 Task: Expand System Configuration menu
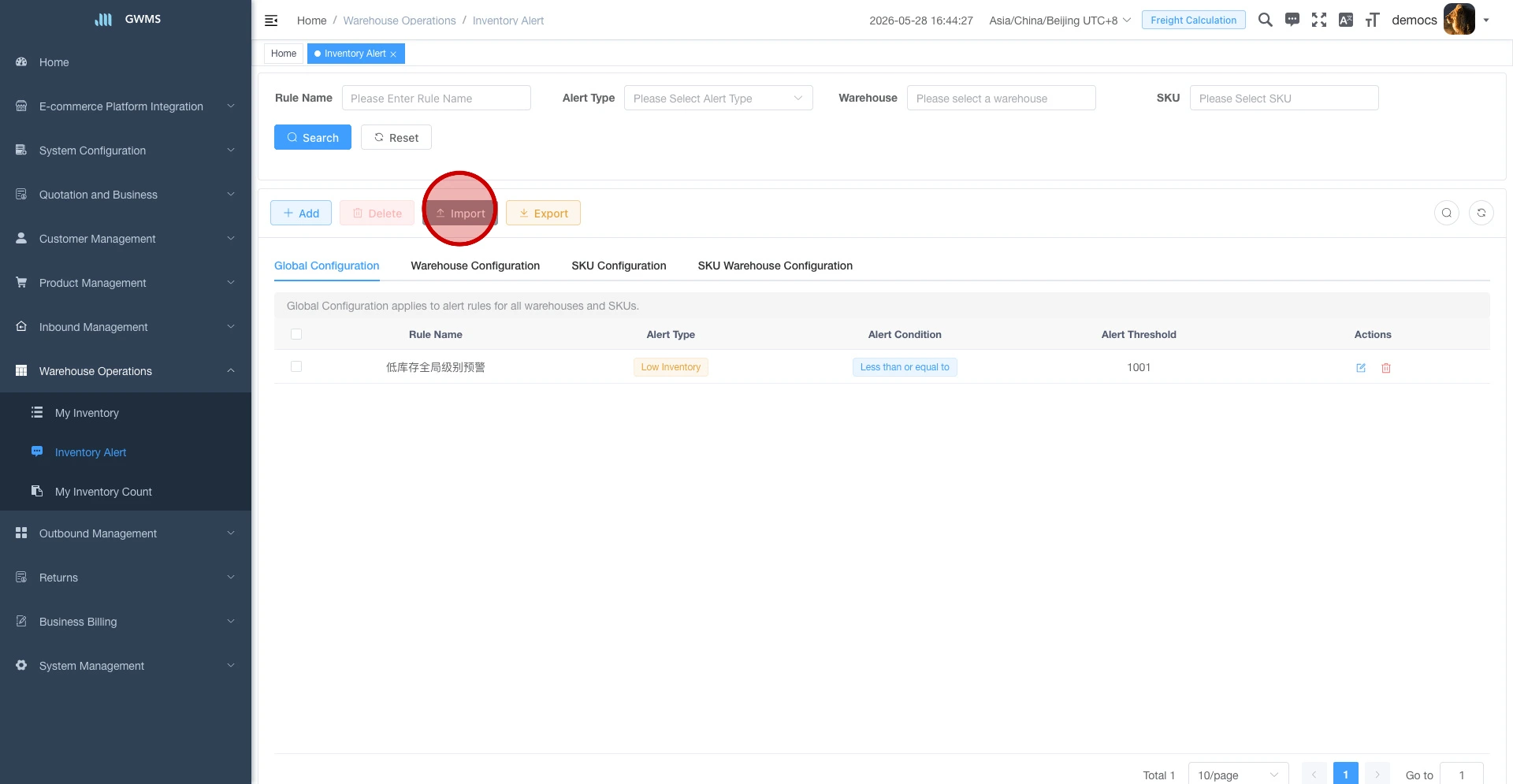231,150
